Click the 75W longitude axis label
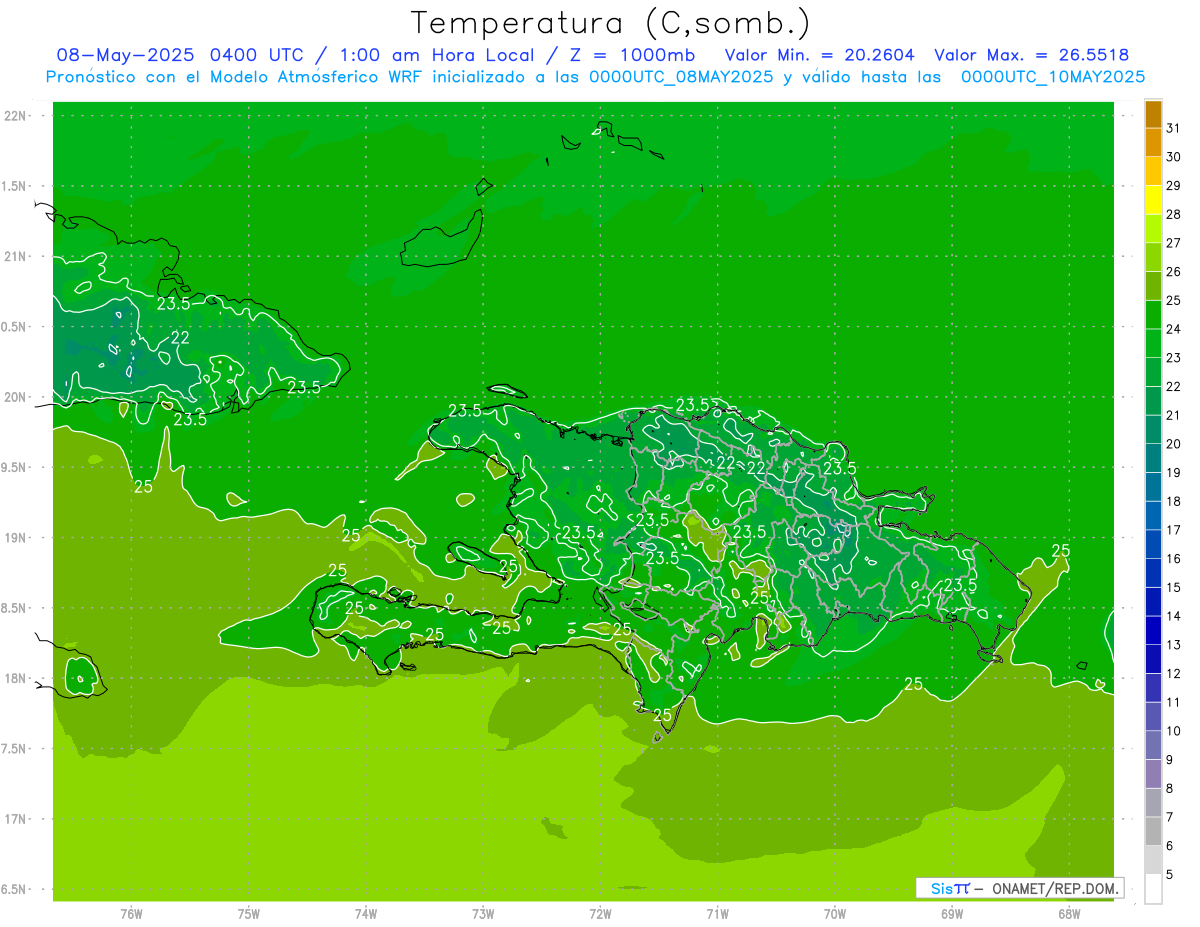1200x927 pixels. [249, 913]
